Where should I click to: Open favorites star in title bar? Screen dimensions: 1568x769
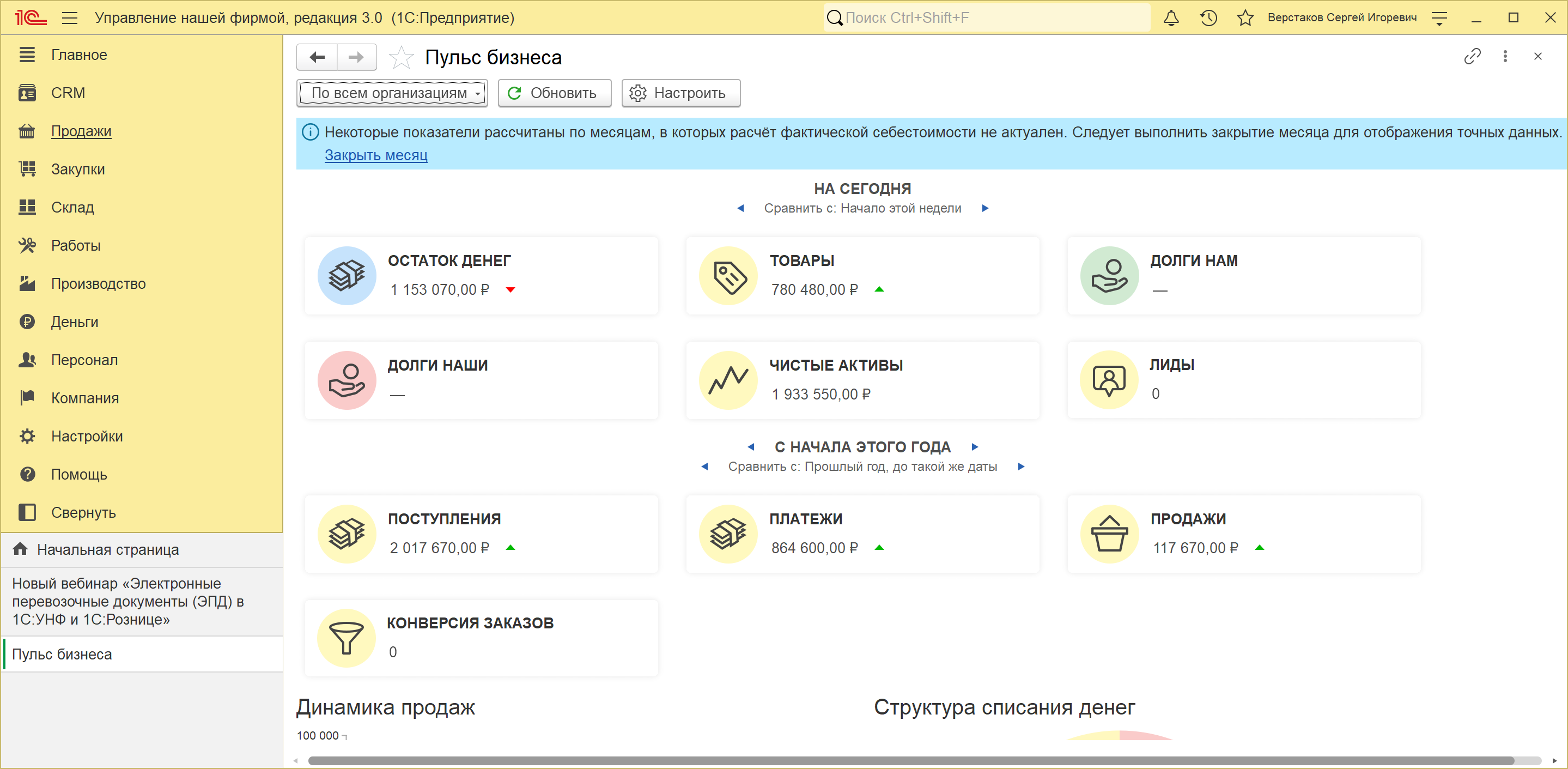1245,17
